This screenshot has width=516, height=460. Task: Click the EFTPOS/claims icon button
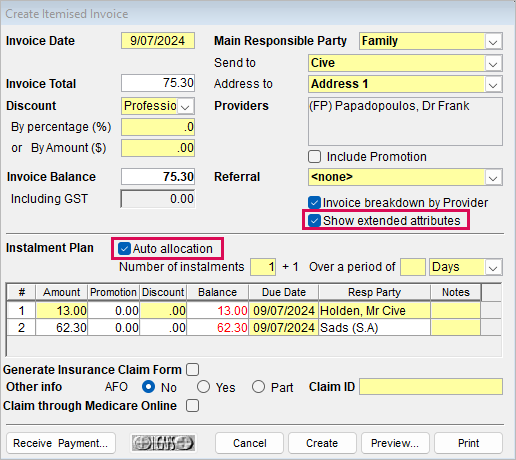[163, 443]
